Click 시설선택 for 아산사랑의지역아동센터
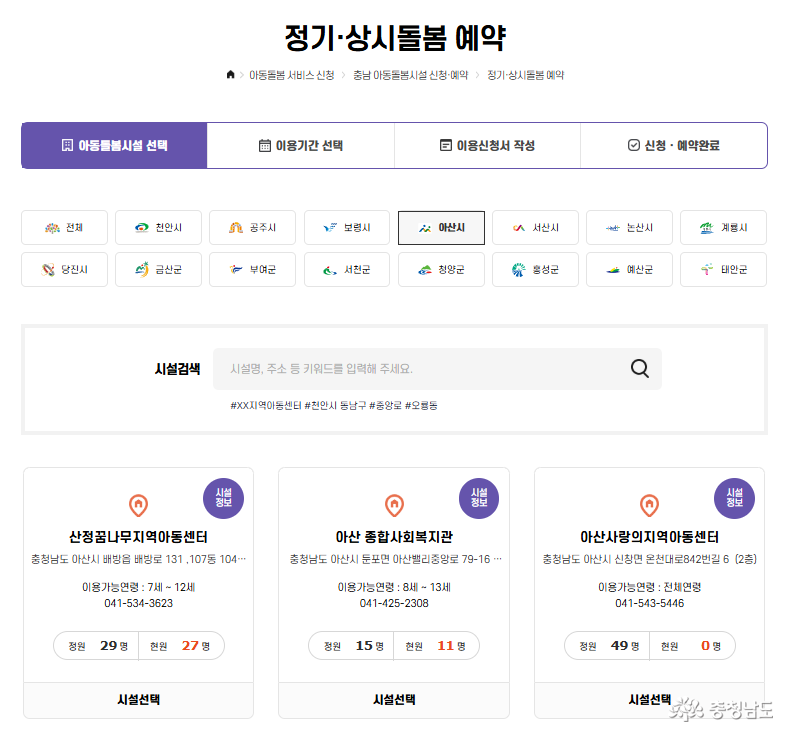The height and width of the screenshot is (733, 789). [650, 700]
